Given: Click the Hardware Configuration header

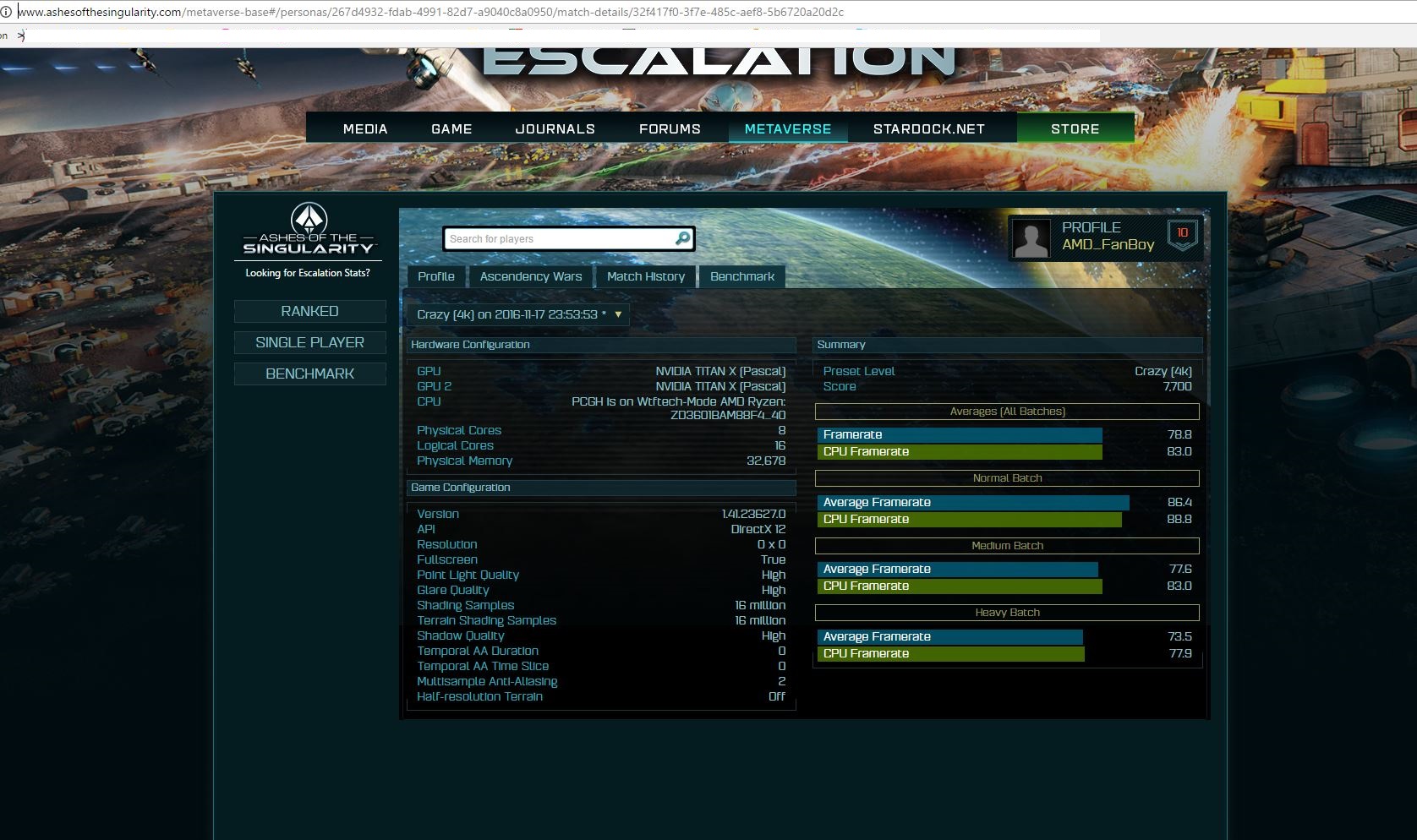Looking at the screenshot, I should (601, 345).
